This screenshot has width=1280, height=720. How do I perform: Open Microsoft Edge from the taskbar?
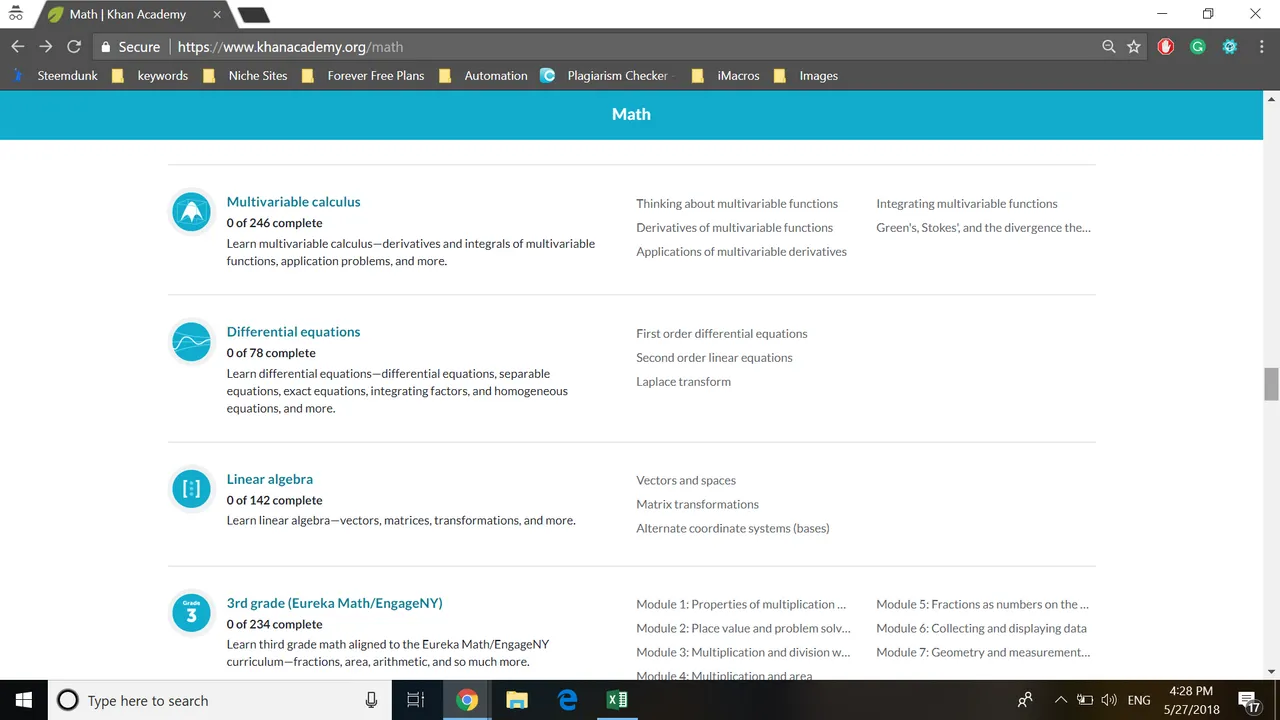pos(567,700)
